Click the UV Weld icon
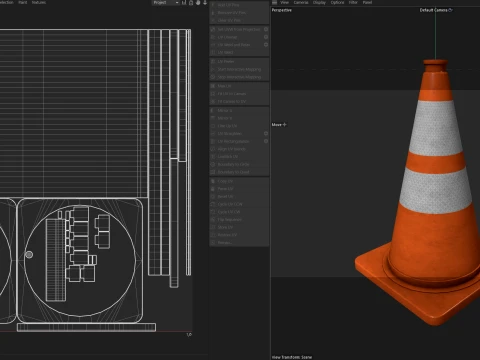 click(x=213, y=52)
